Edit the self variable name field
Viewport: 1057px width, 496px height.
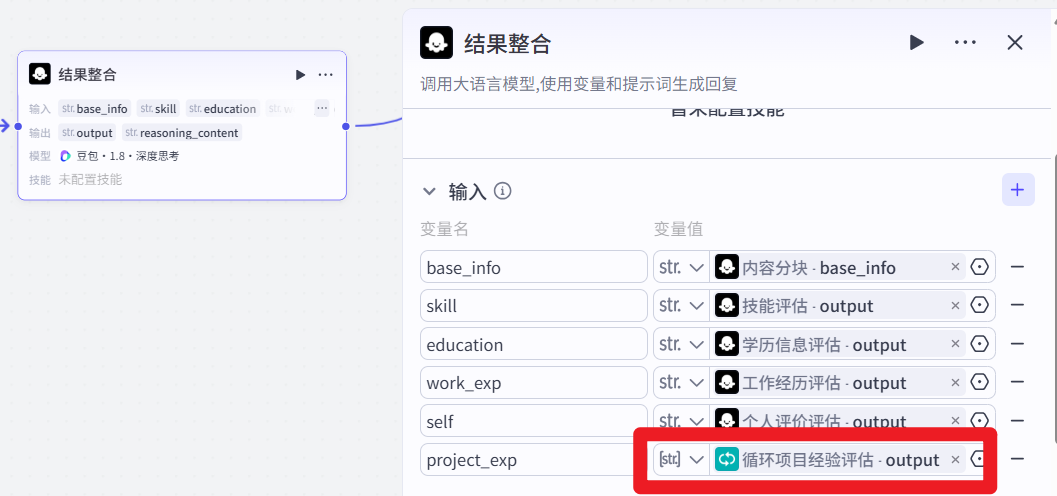(x=534, y=421)
